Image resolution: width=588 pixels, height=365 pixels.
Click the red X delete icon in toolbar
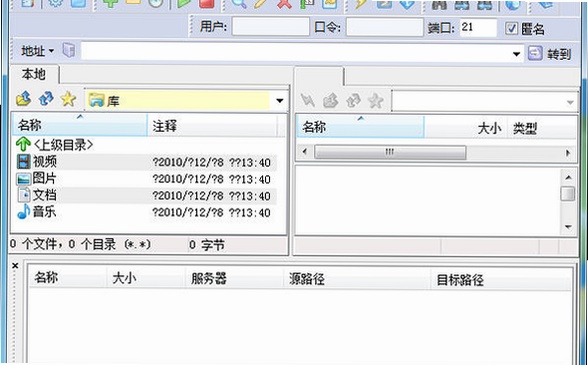(284, 4)
